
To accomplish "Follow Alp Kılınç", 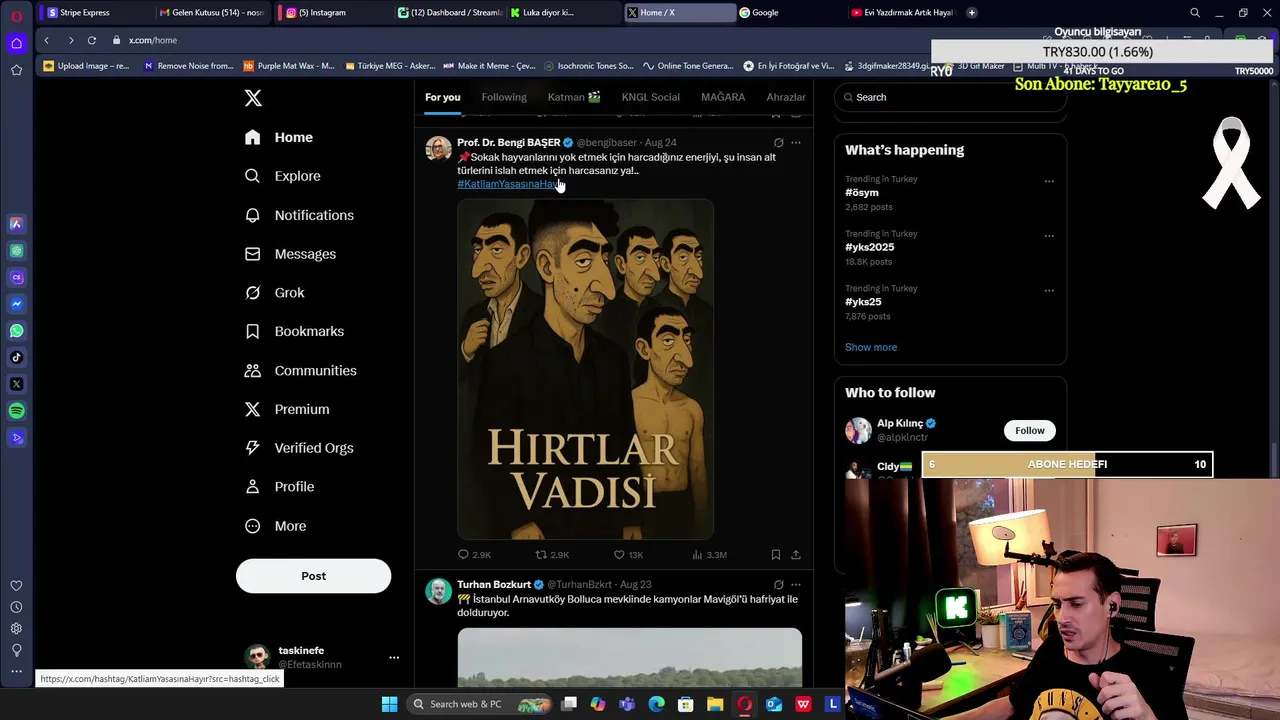I will click(1029, 431).
